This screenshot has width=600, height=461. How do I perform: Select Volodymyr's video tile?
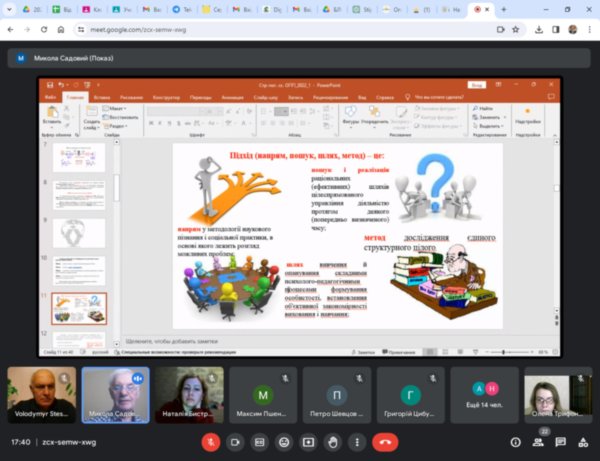coord(40,394)
